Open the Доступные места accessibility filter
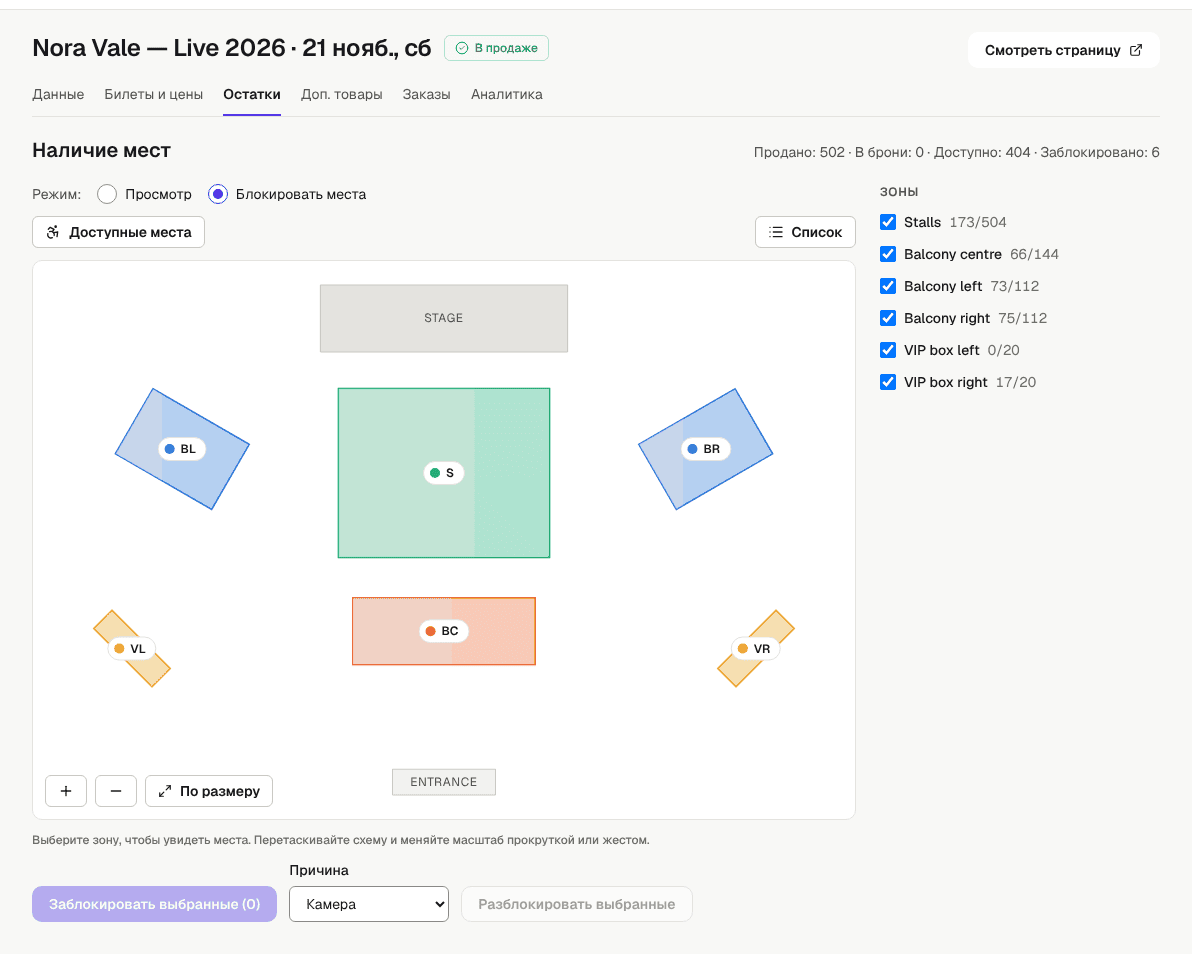The height and width of the screenshot is (954, 1192). (119, 232)
